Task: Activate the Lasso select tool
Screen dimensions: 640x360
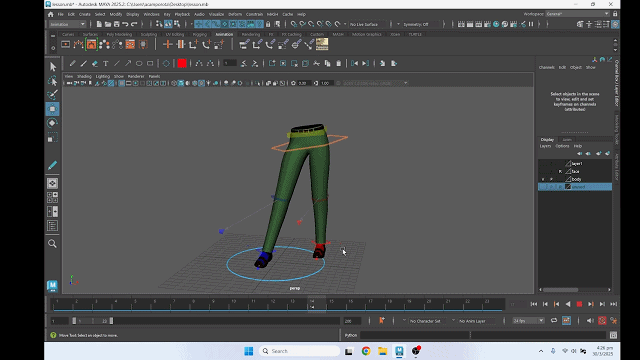Action: pos(53,80)
